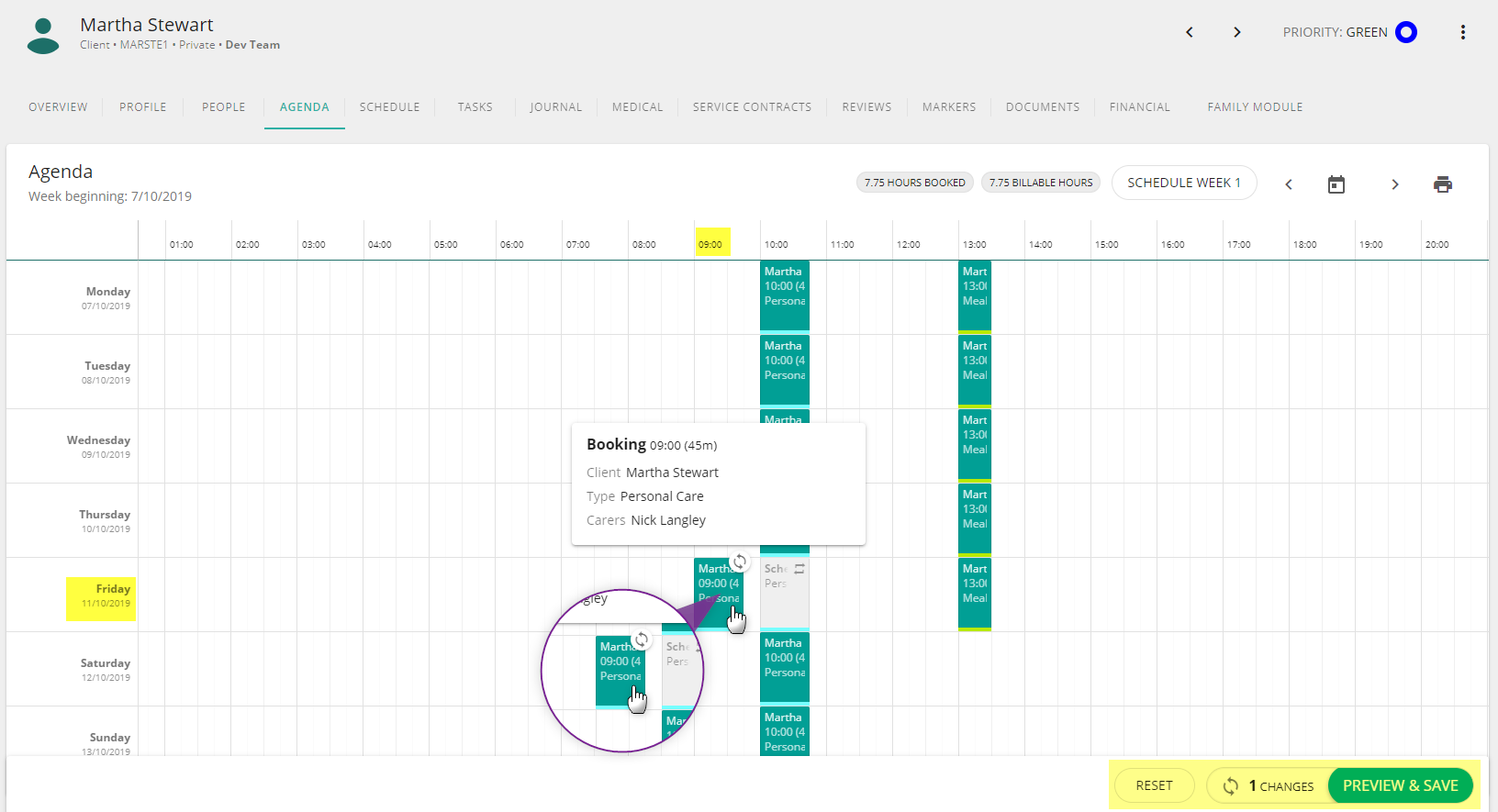This screenshot has height=812, width=1498.
Task: Open the agenda calendar date picker
Action: tap(1336, 184)
